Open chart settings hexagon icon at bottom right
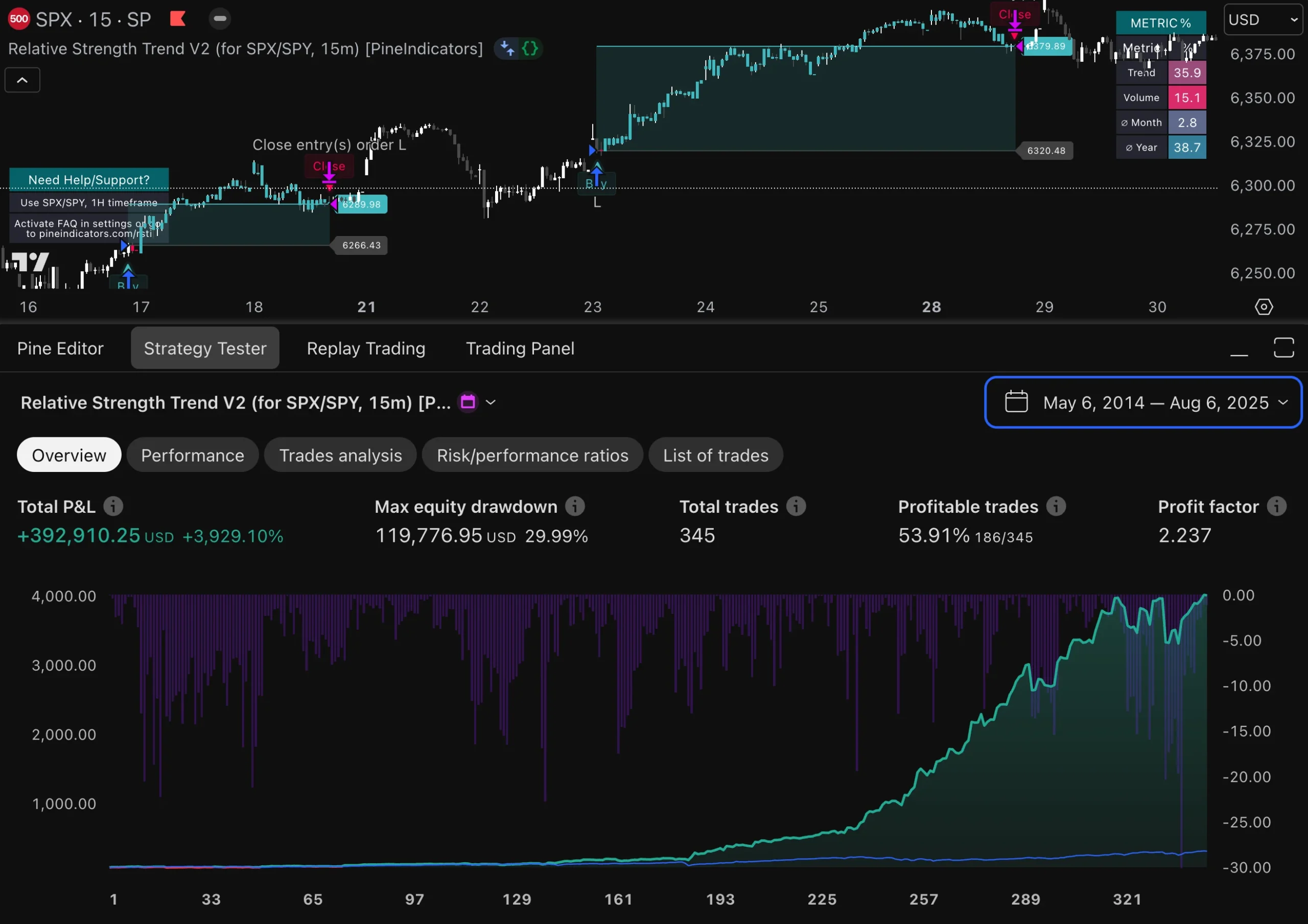Screen dimensions: 1308x924 click(1264, 307)
